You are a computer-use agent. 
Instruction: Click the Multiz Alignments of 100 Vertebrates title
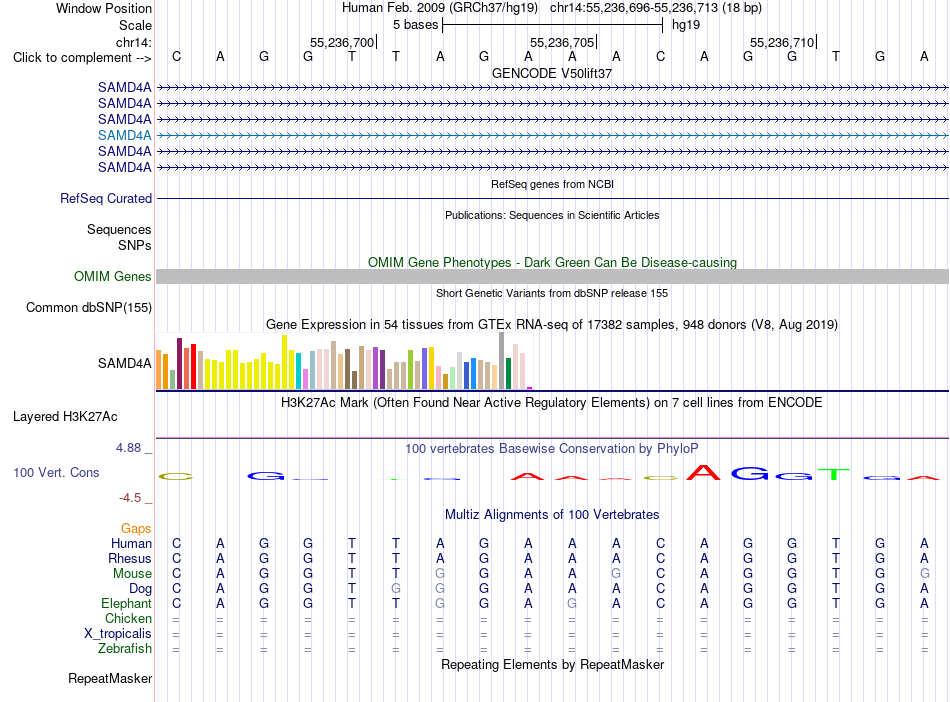point(552,514)
